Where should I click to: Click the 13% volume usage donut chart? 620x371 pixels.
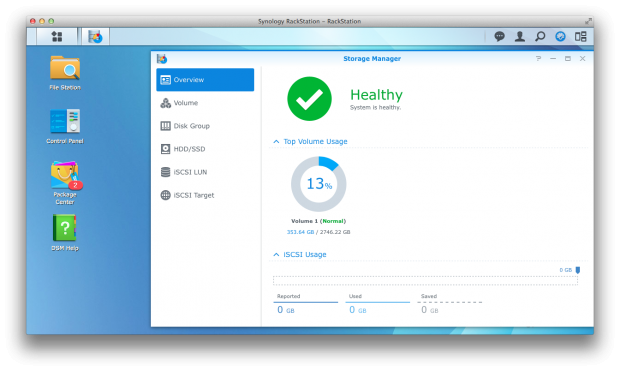point(318,184)
